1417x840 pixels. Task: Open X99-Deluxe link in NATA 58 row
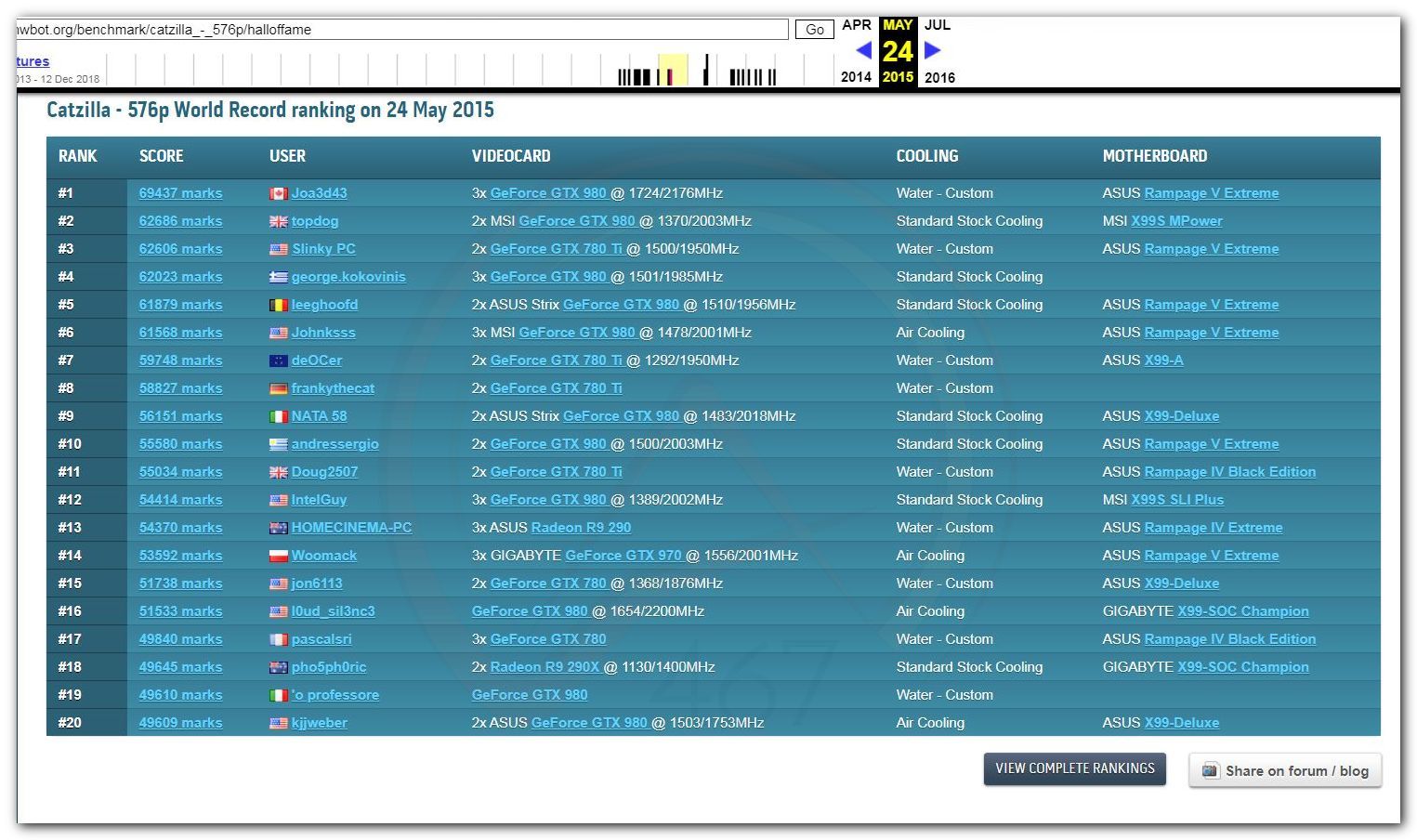coord(1181,416)
